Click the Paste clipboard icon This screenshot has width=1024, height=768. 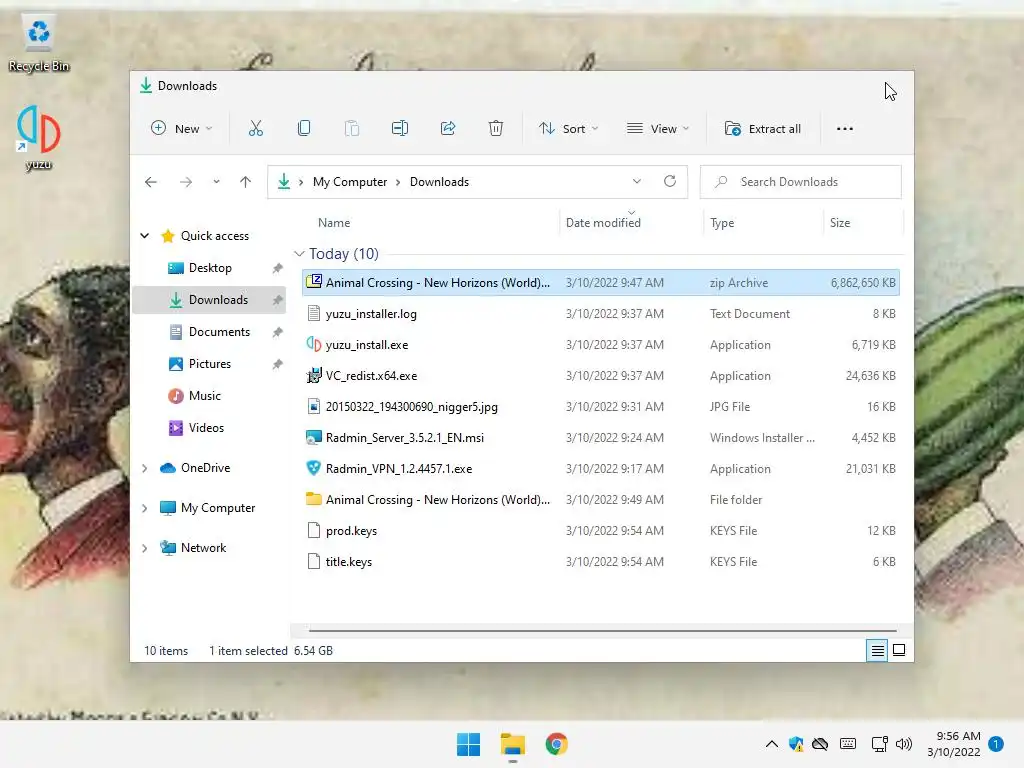[x=352, y=129]
